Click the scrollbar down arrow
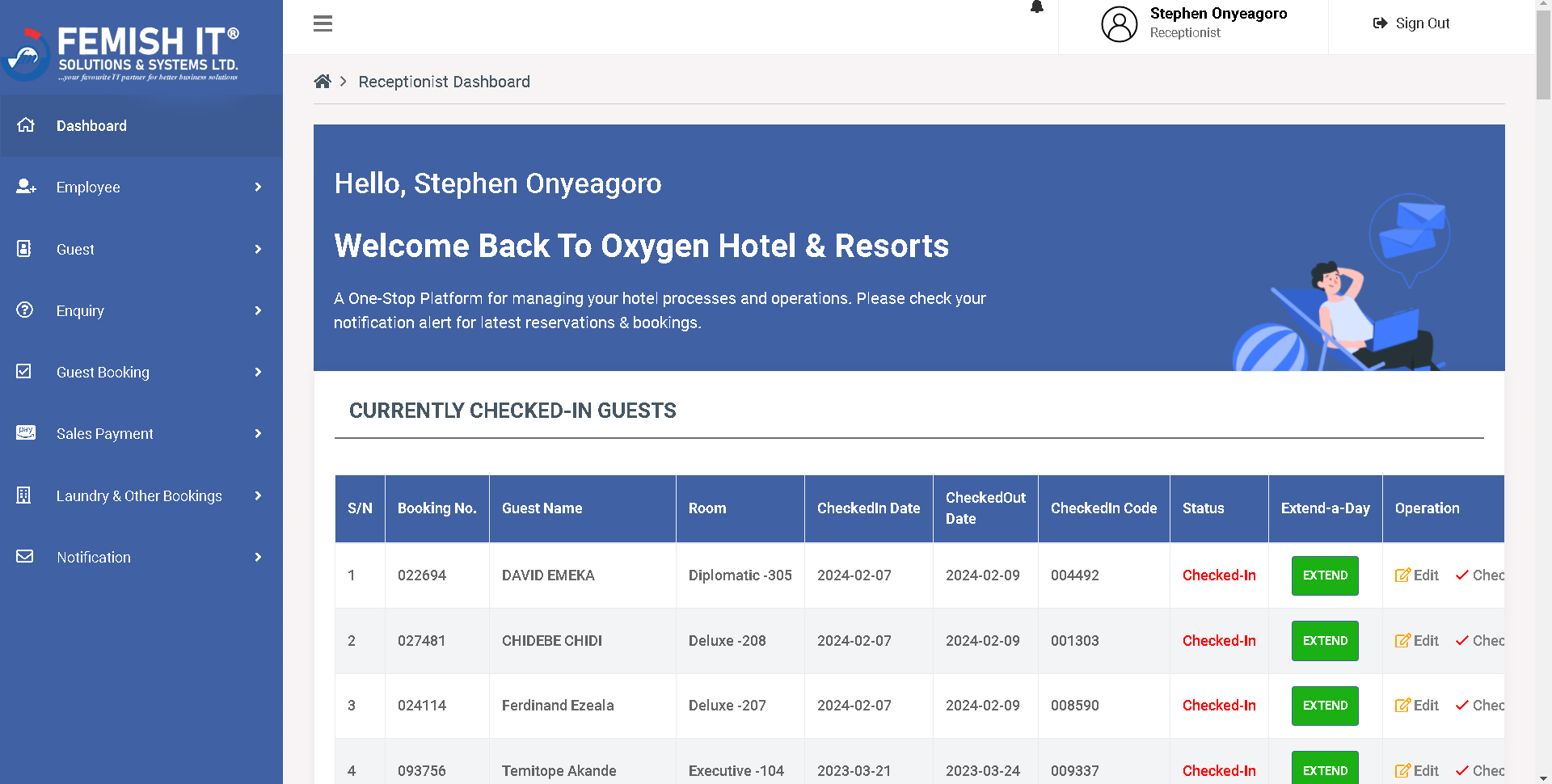The image size is (1552, 784). pyautogui.click(x=1543, y=778)
